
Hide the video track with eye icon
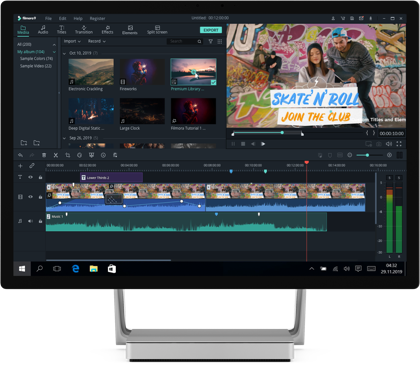click(30, 197)
